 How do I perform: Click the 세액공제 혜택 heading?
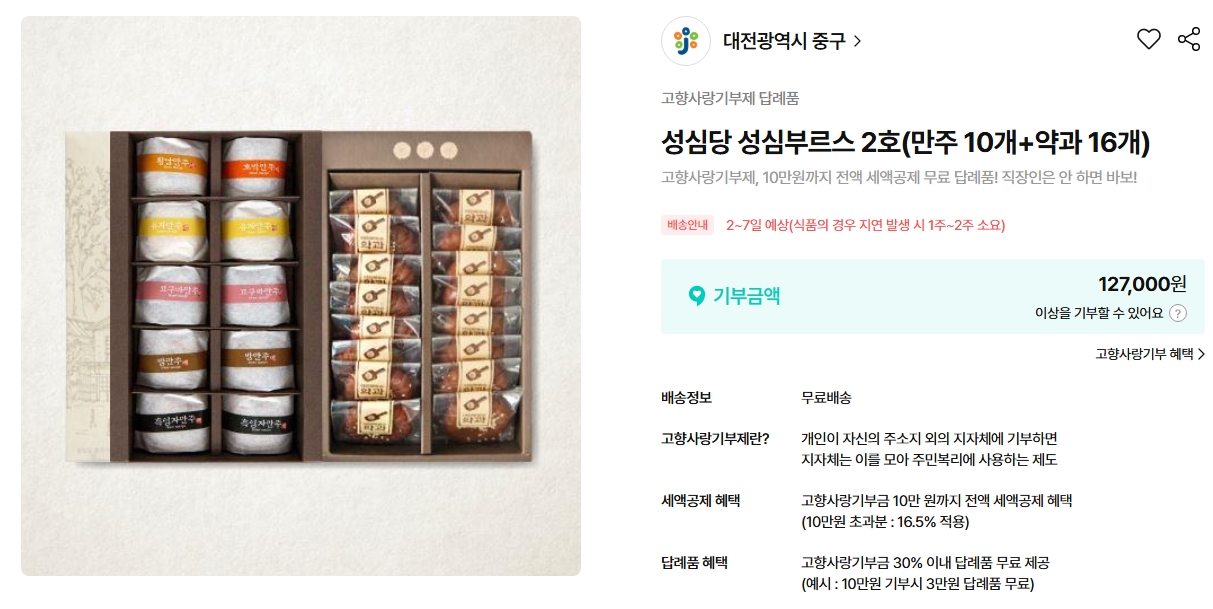pyautogui.click(x=701, y=500)
